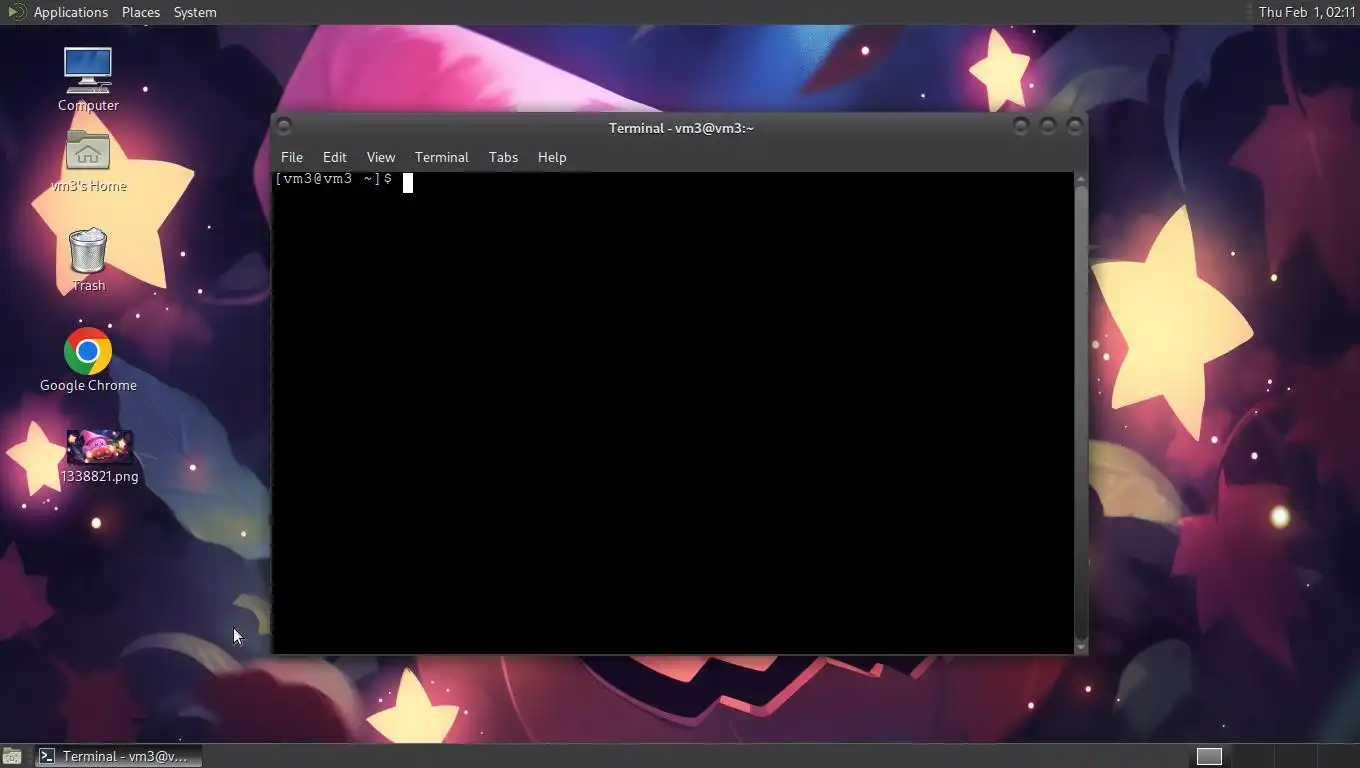
Task: Open the Computer desktop icon
Action: pos(88,79)
